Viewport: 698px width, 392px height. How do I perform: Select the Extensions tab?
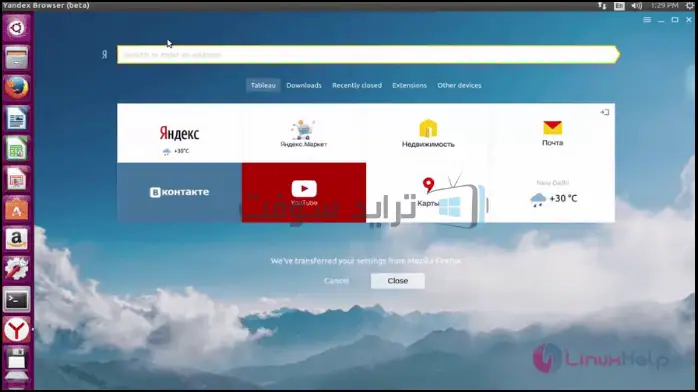[410, 85]
